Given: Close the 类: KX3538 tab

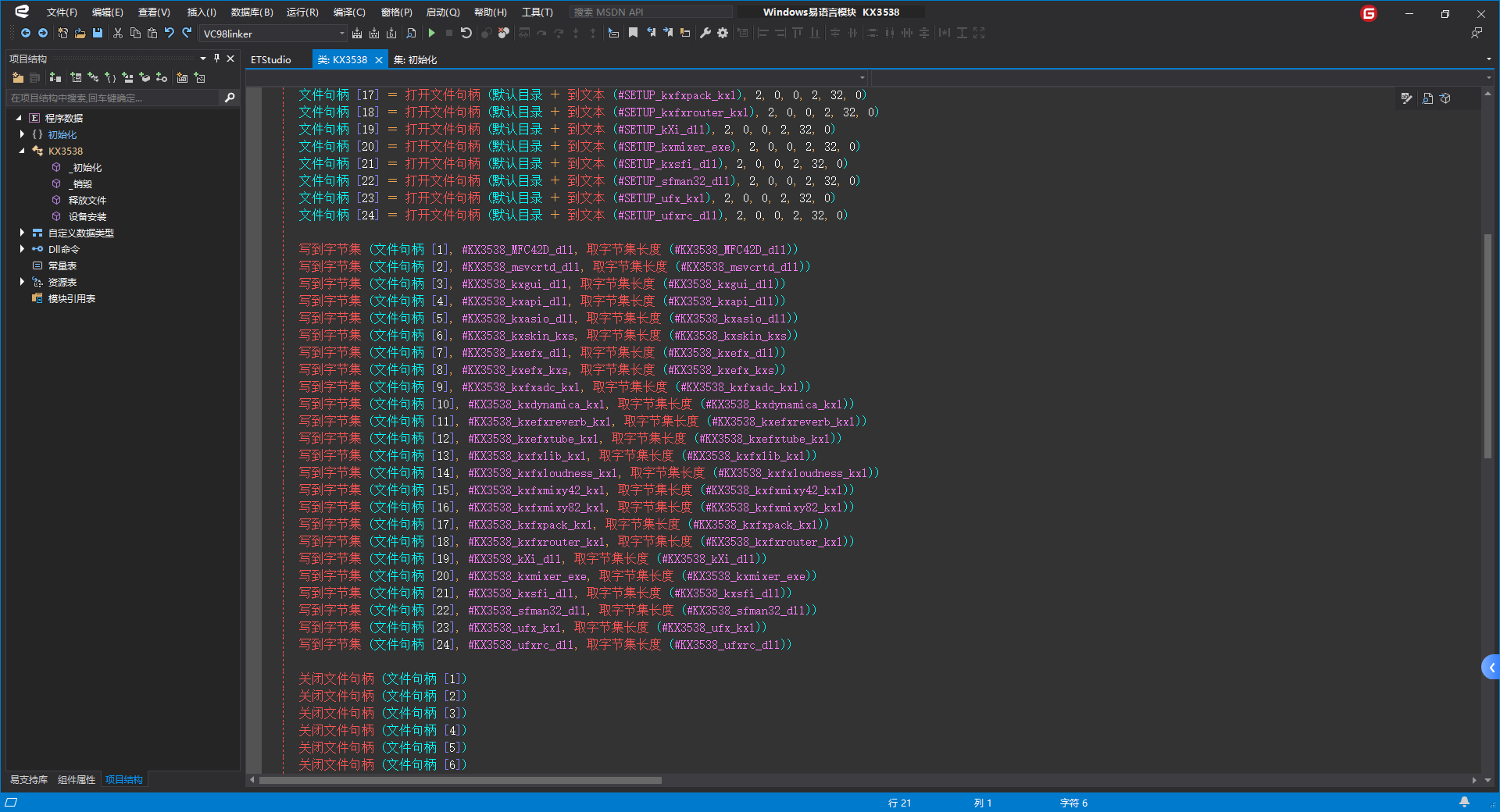Looking at the screenshot, I should [x=379, y=59].
